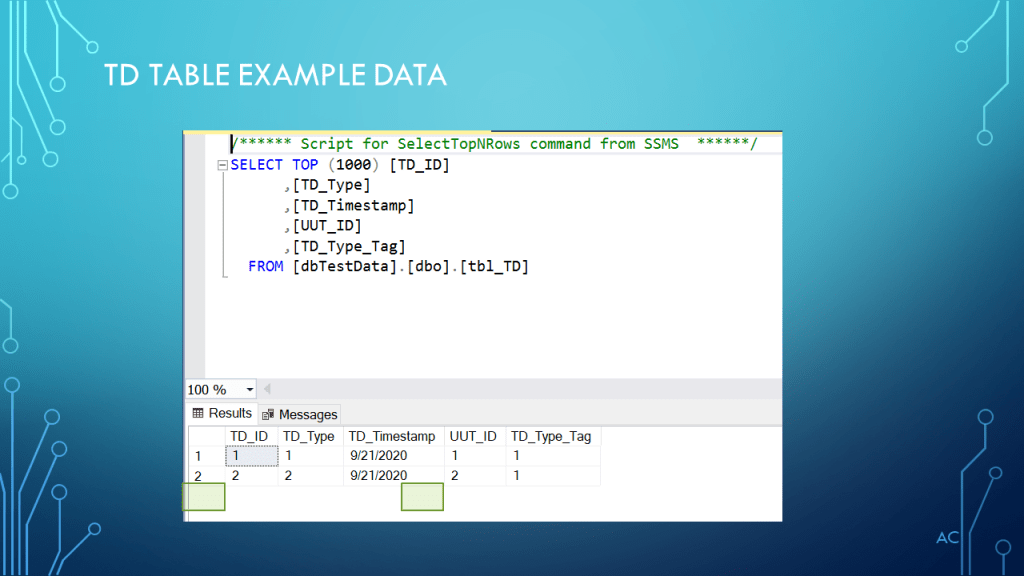Viewport: 1024px width, 576px height.
Task: Click the AC initials in bottom corner
Action: click(946, 537)
